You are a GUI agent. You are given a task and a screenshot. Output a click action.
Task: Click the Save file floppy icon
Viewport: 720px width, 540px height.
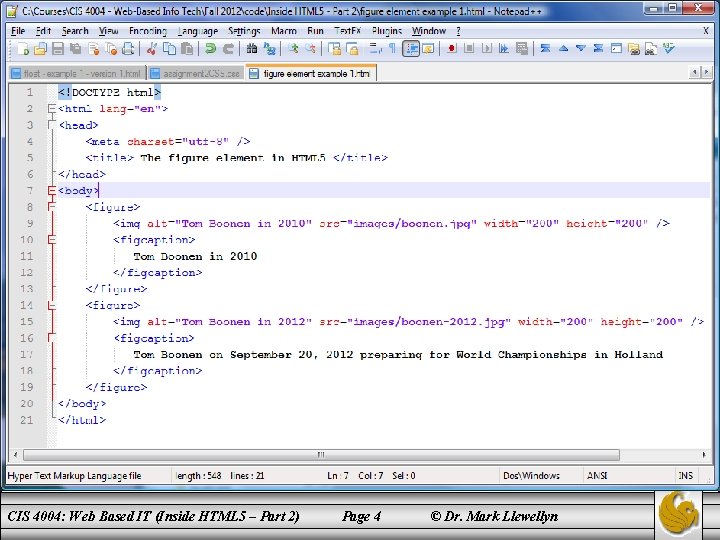58,48
